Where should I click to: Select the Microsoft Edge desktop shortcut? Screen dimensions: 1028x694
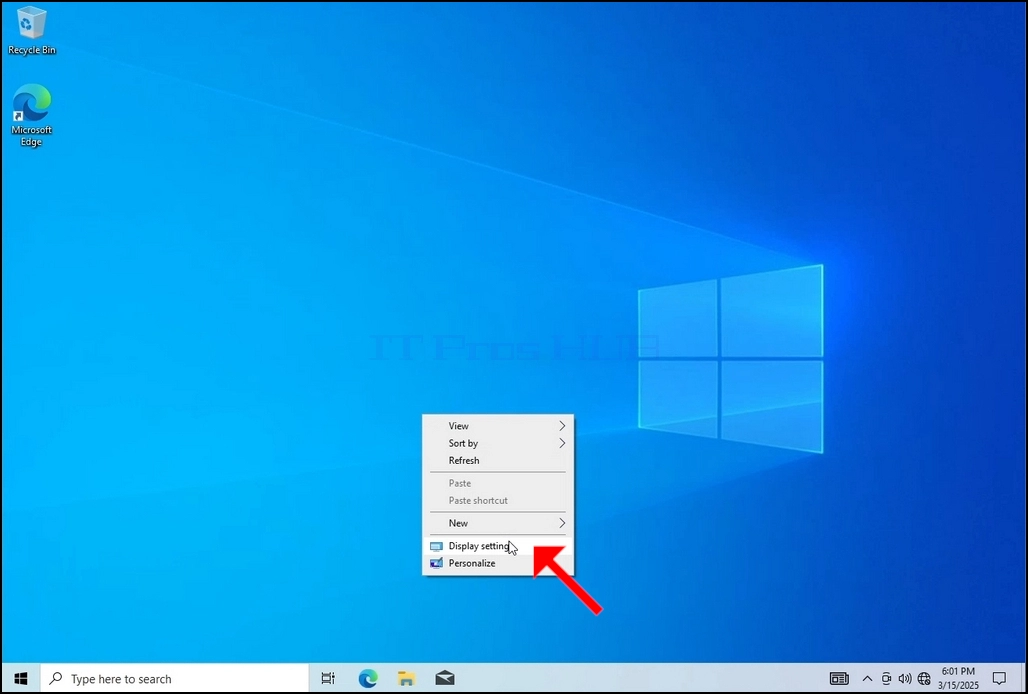(31, 115)
